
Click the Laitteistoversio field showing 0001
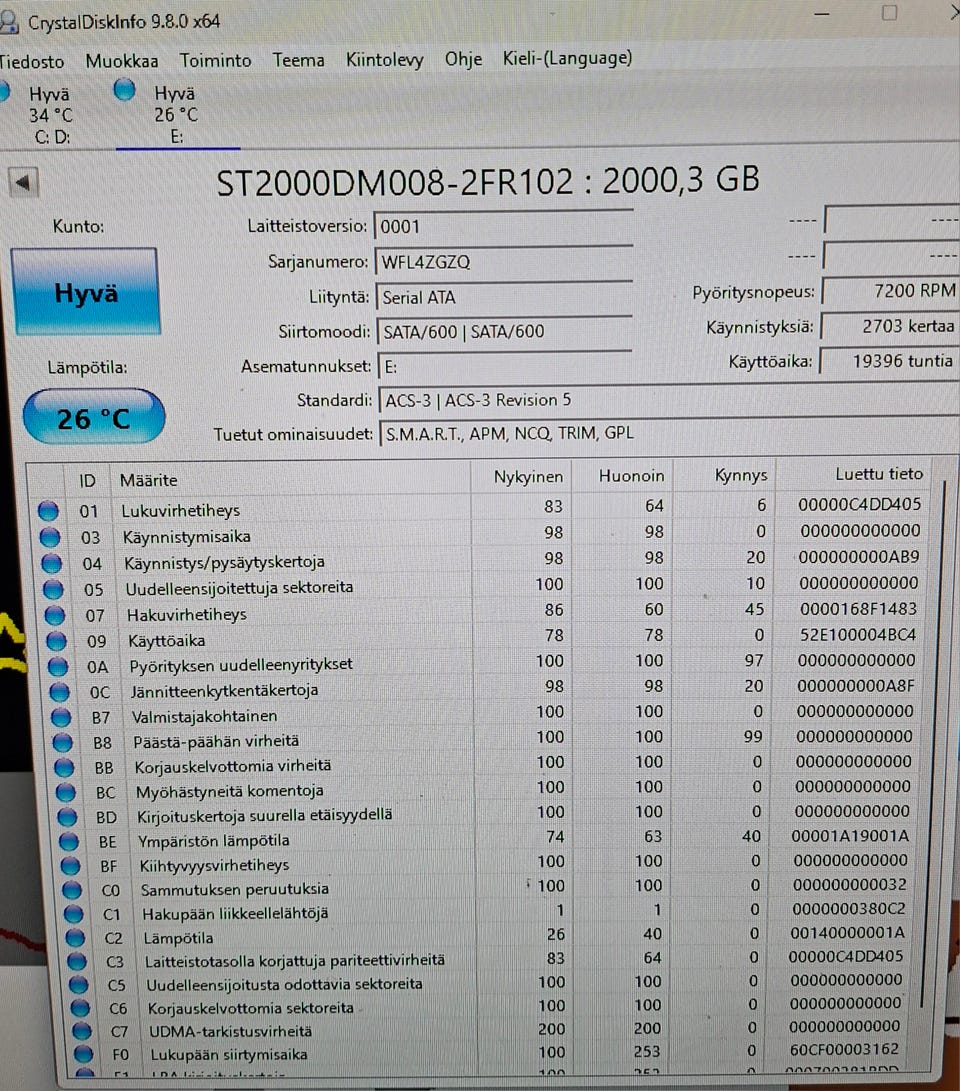coord(503,226)
